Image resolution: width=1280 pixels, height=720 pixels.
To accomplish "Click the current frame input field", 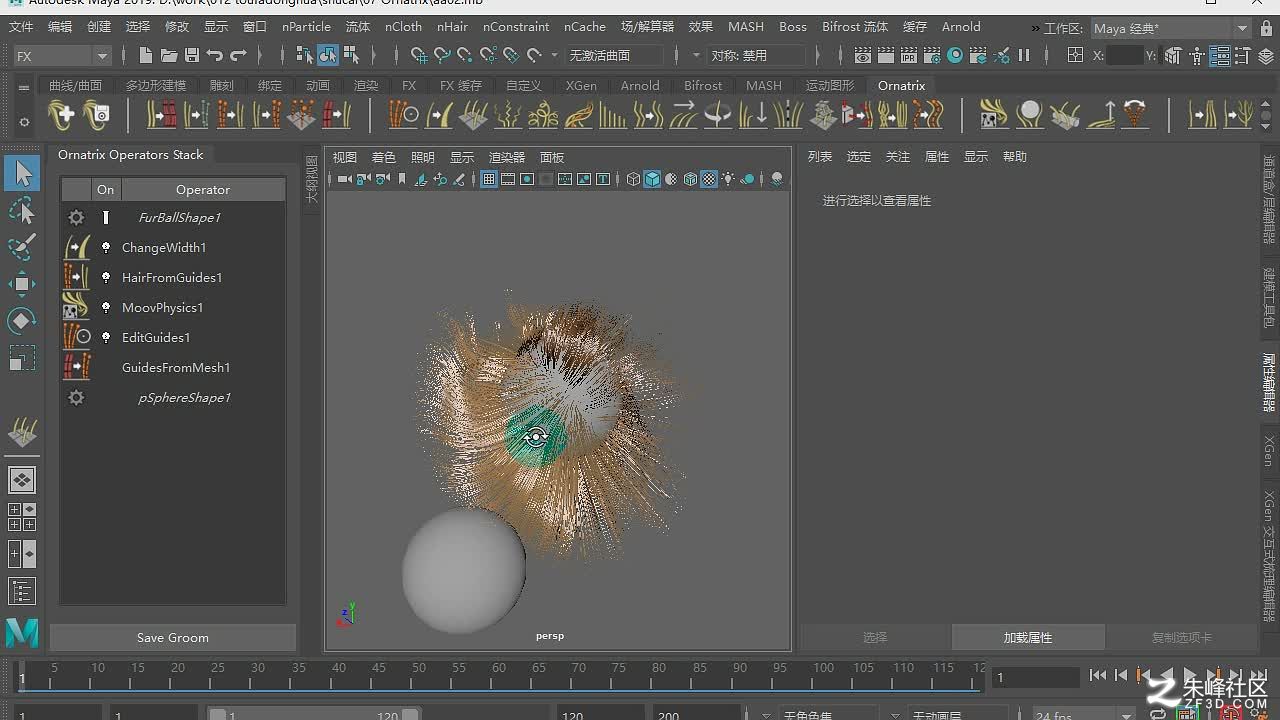I will click(1036, 677).
